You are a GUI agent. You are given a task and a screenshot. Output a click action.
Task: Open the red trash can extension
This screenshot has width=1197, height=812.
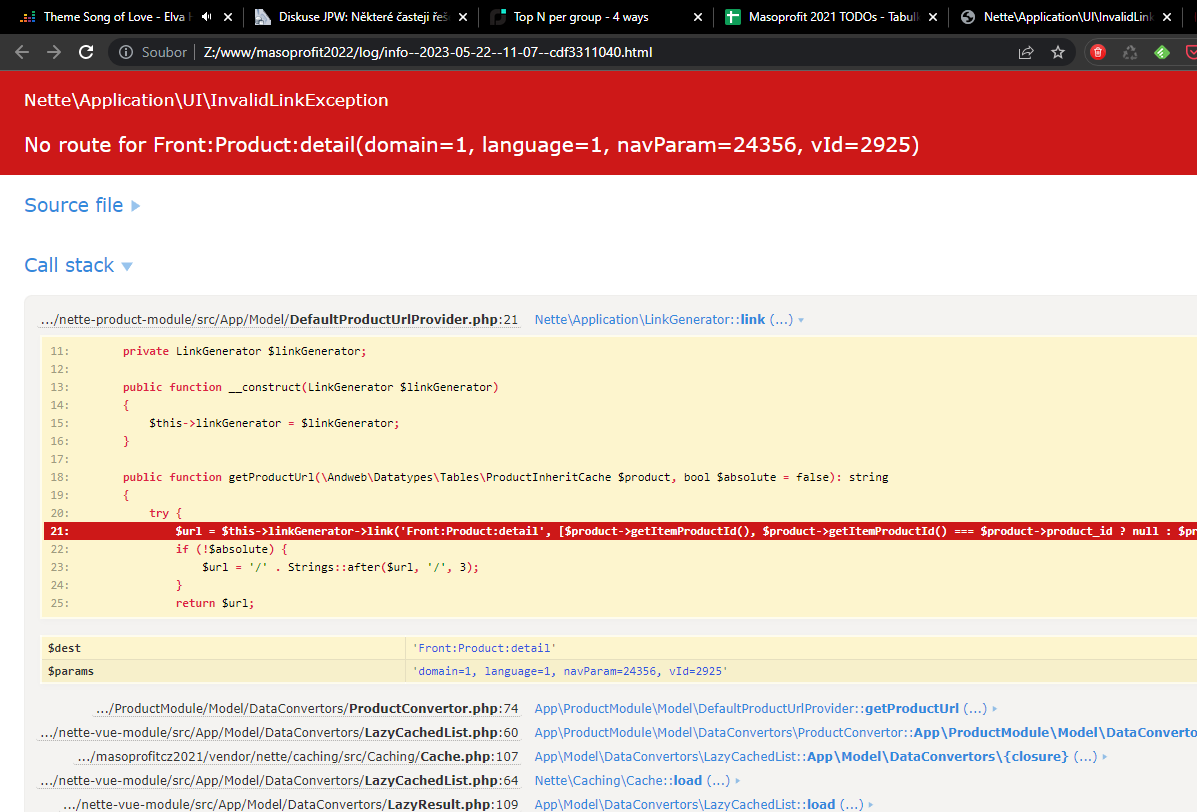pos(1098,52)
